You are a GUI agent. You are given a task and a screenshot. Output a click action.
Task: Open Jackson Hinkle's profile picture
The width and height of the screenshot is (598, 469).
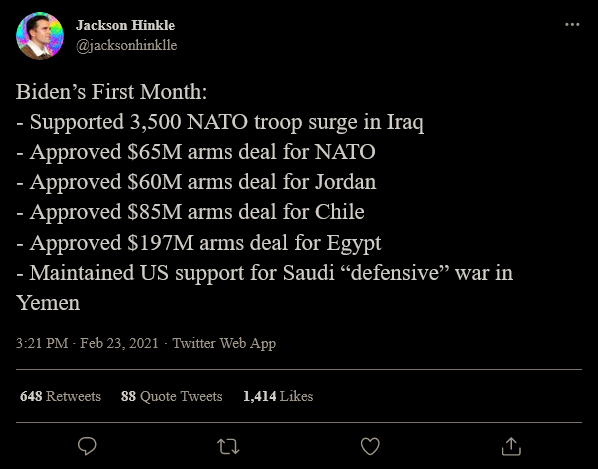40,36
